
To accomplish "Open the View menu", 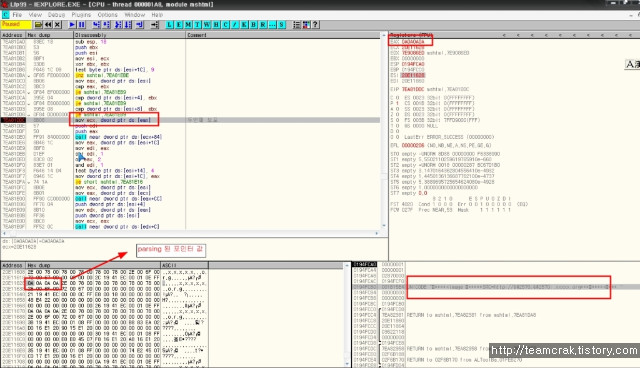I will click(x=35, y=15).
